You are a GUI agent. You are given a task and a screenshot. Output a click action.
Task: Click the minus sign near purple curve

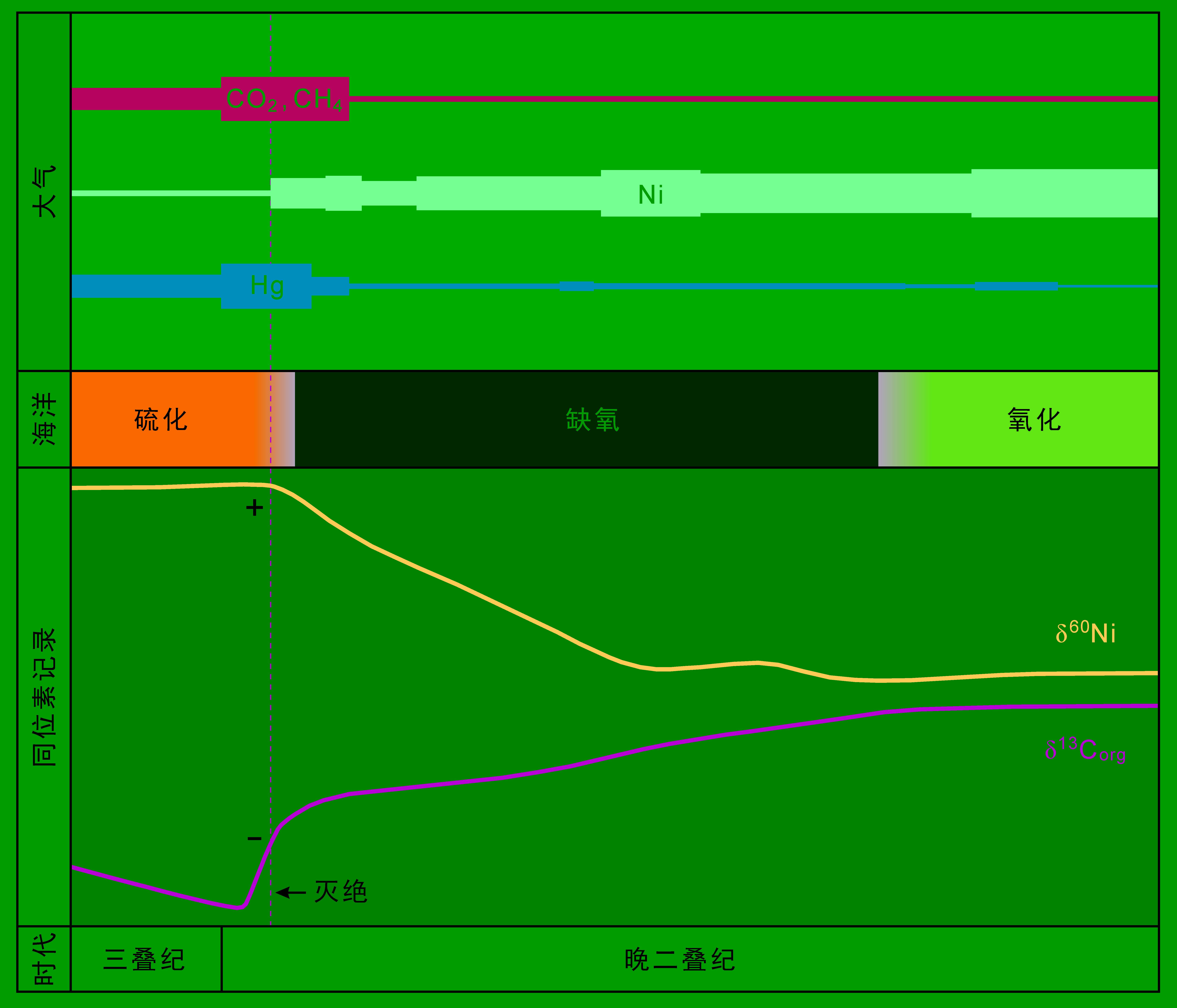pos(255,838)
